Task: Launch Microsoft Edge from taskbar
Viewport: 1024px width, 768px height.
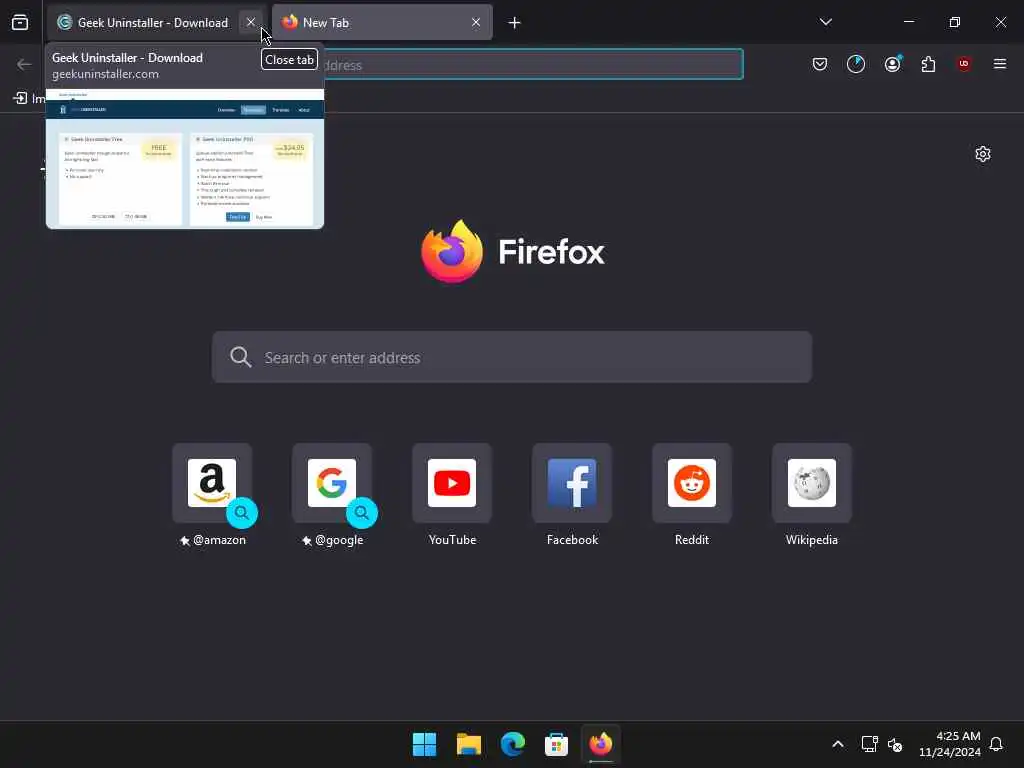Action: pyautogui.click(x=513, y=744)
